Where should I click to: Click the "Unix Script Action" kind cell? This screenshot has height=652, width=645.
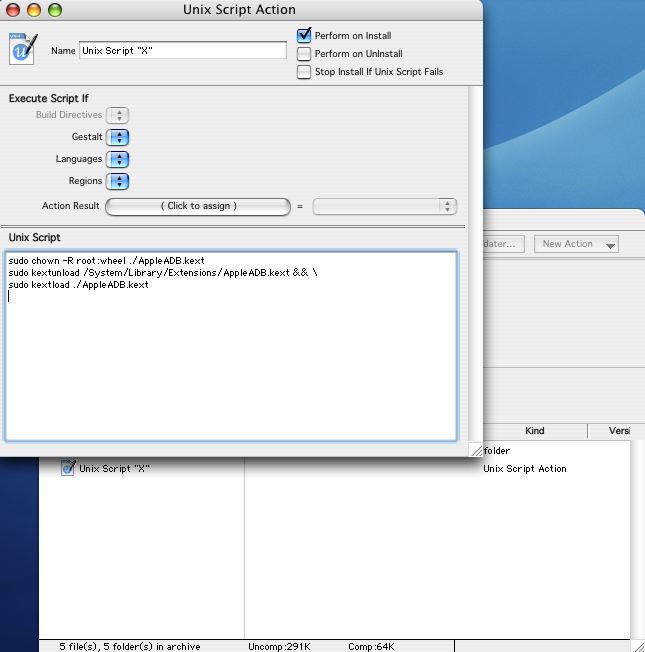tap(525, 469)
